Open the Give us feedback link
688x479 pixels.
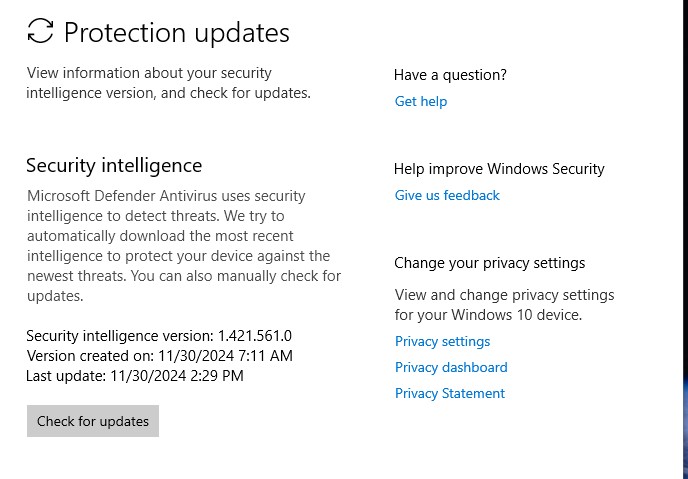point(447,195)
